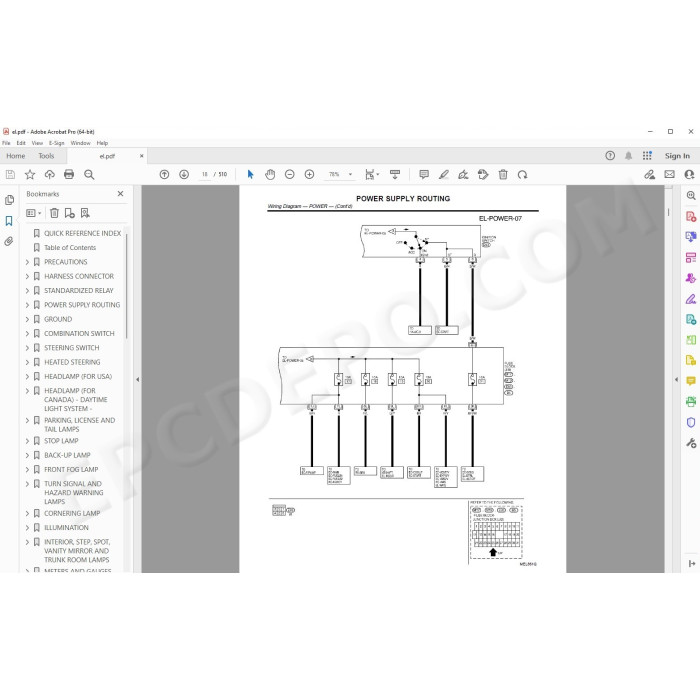Open the Attachments paperclip panel
Screen dimensions: 700x700
[x=9, y=242]
